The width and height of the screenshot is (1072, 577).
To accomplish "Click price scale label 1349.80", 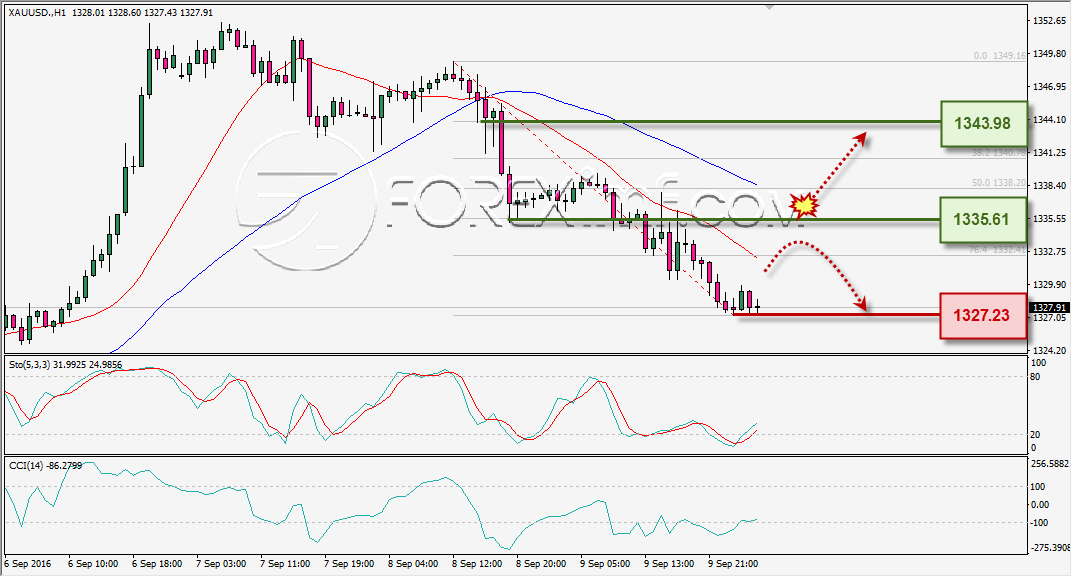I will 1049,53.
